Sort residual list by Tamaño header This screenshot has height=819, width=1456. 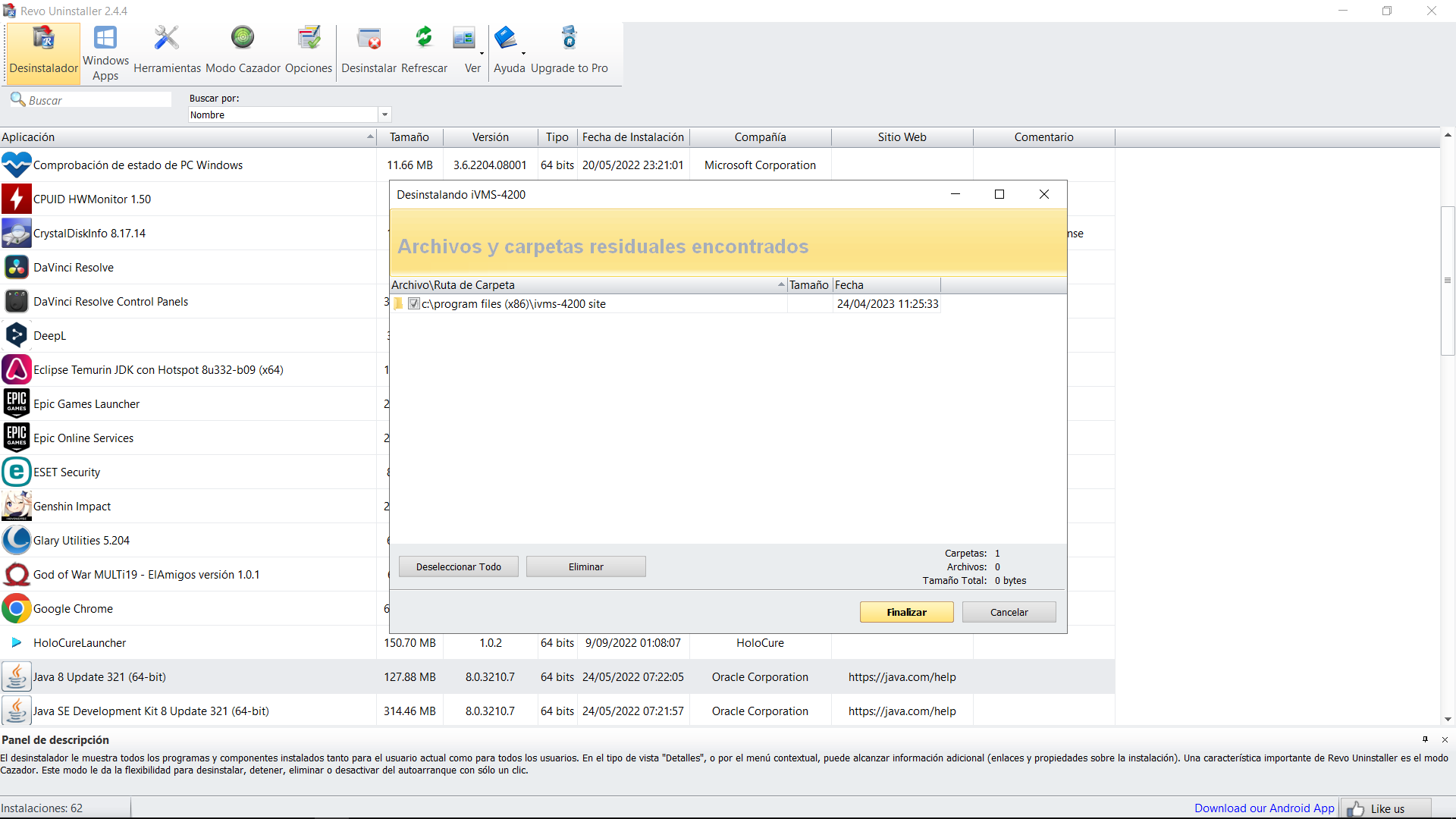809,285
